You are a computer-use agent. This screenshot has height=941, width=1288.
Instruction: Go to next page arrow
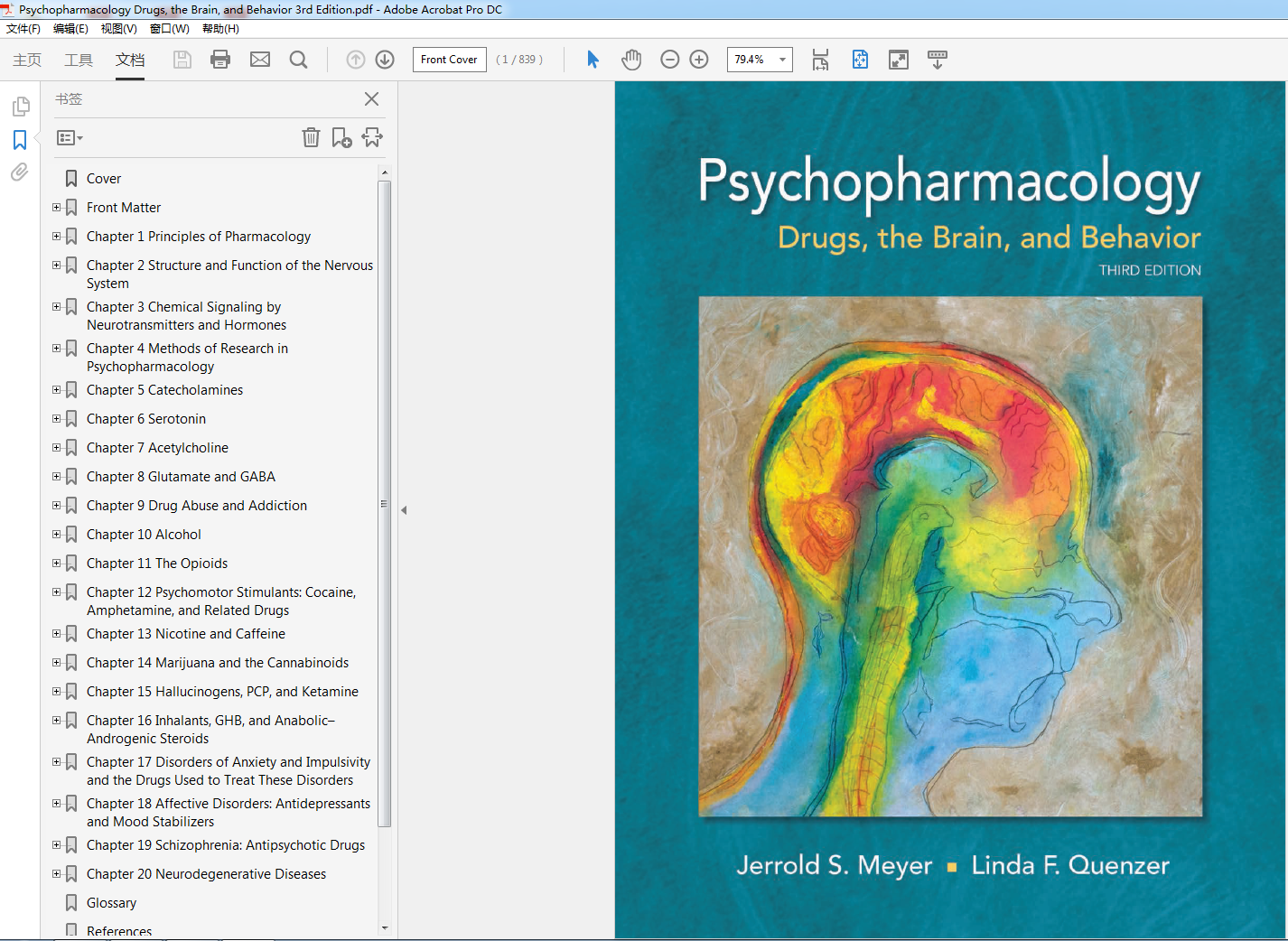[x=385, y=60]
